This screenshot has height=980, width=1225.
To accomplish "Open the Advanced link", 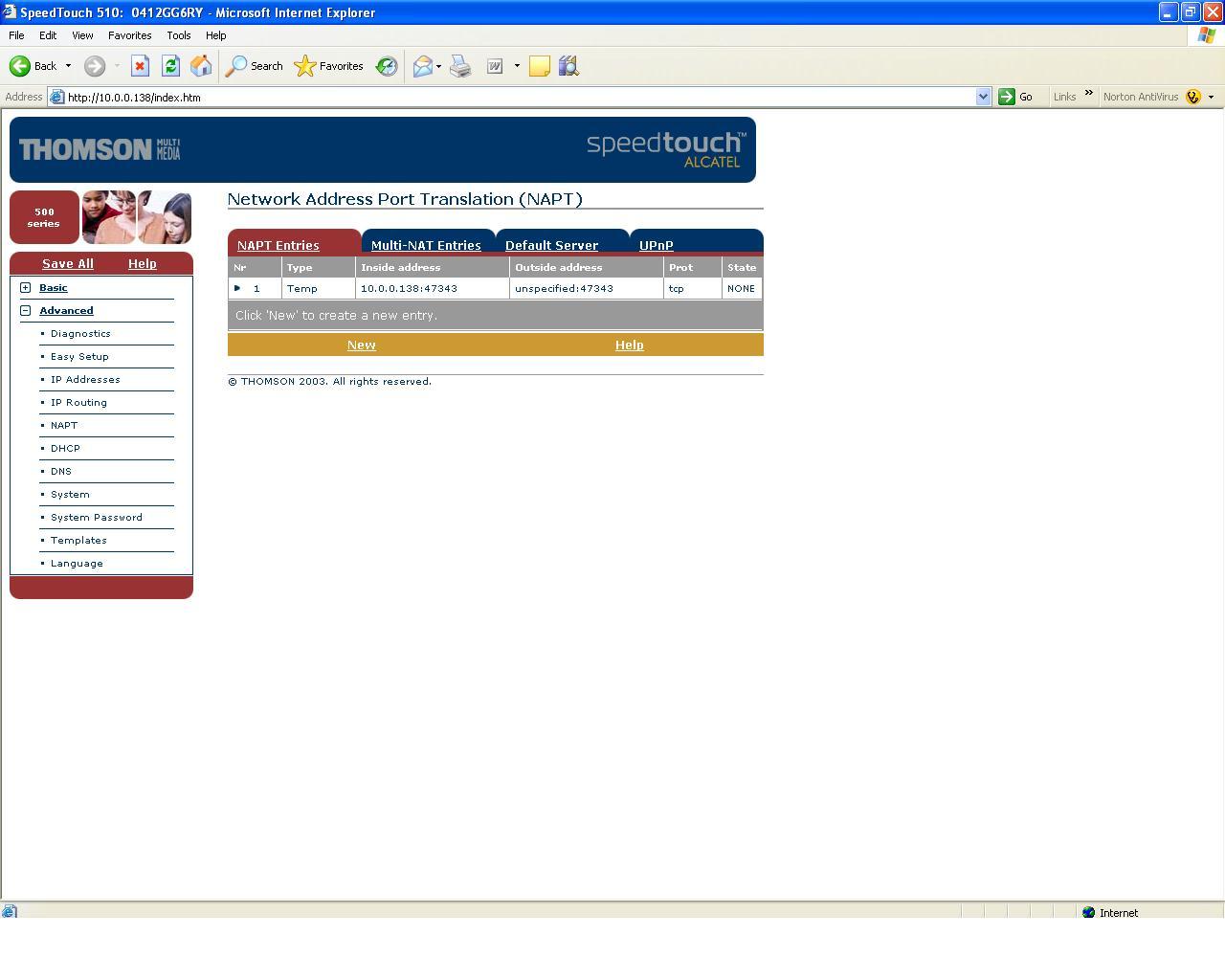I will (x=66, y=310).
